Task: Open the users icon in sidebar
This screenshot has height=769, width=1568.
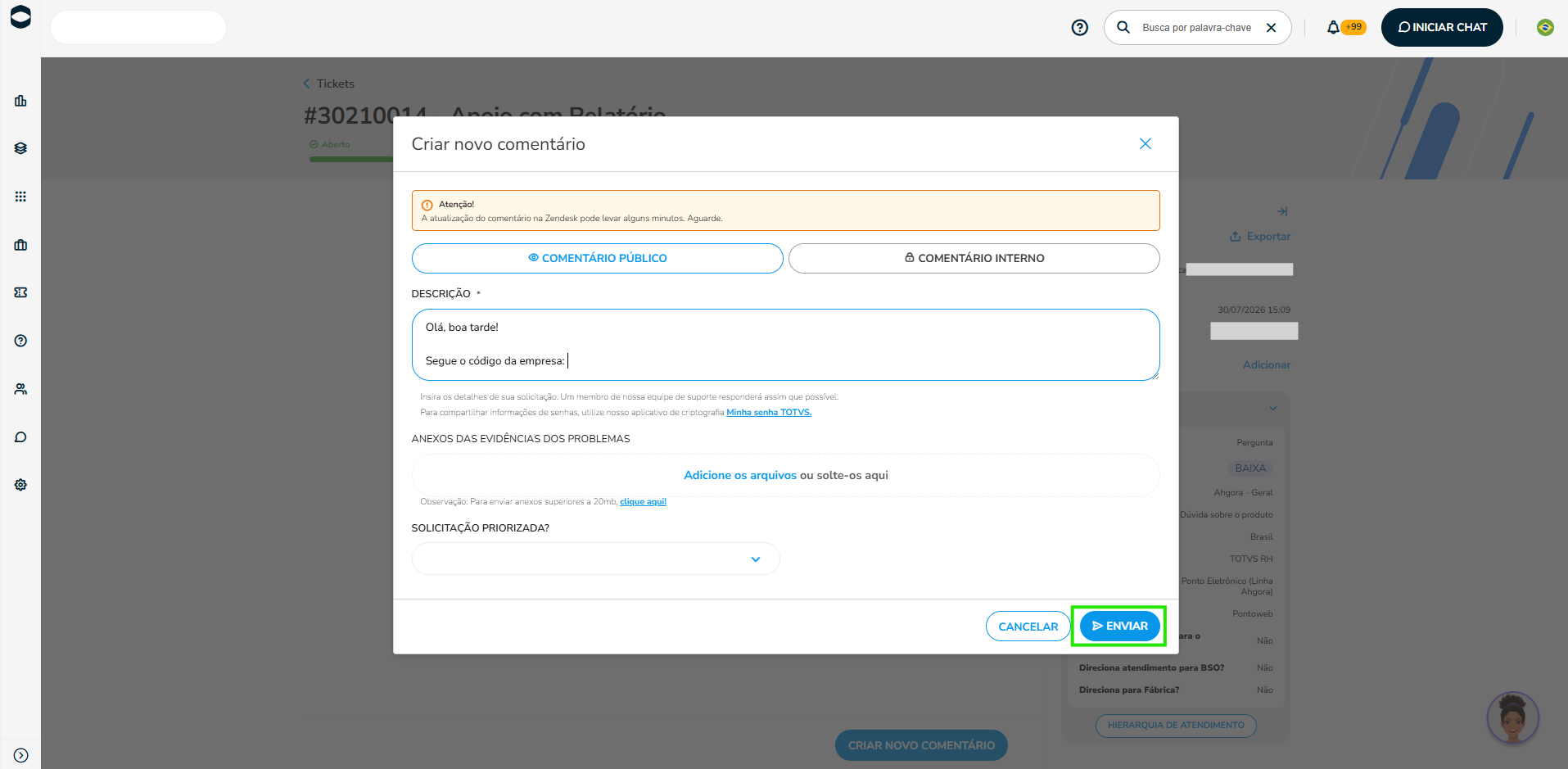Action: click(20, 389)
